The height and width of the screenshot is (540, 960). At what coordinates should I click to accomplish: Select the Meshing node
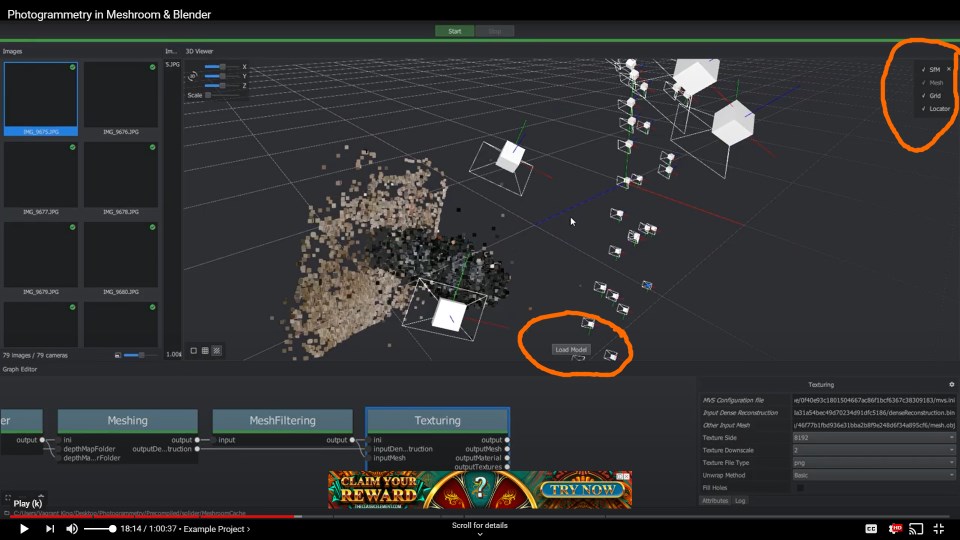tap(127, 421)
